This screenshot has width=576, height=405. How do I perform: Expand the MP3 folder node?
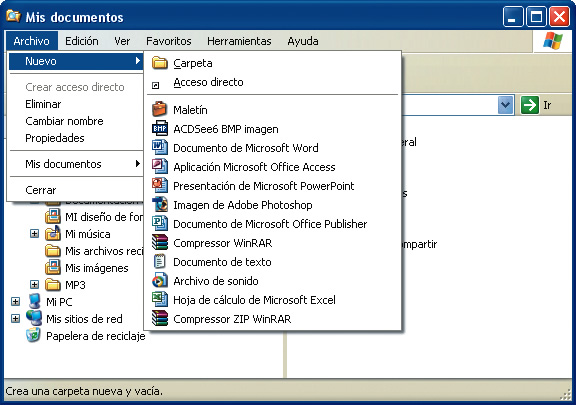34,284
